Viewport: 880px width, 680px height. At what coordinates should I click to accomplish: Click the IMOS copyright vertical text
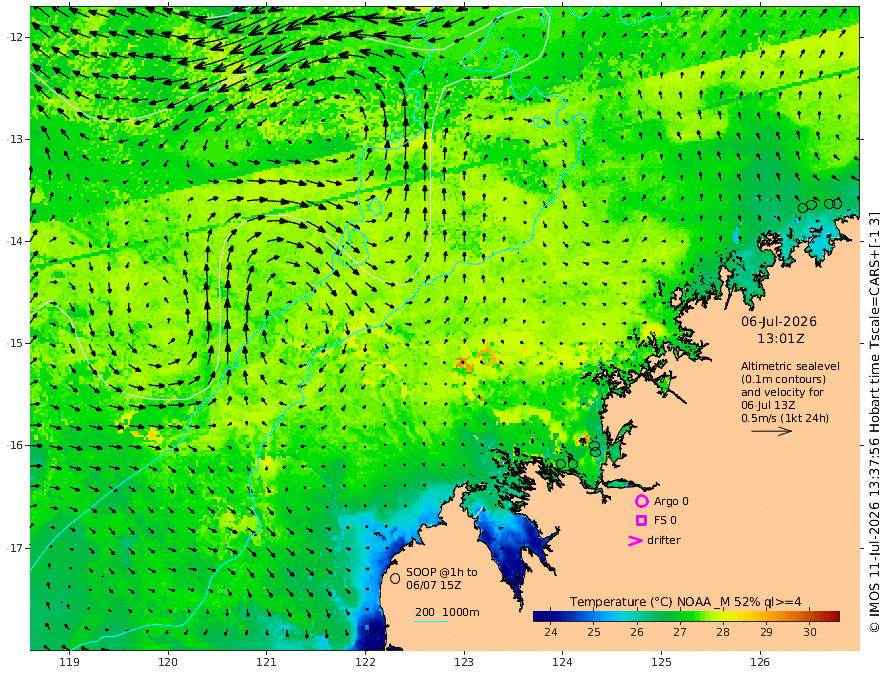click(x=873, y=422)
